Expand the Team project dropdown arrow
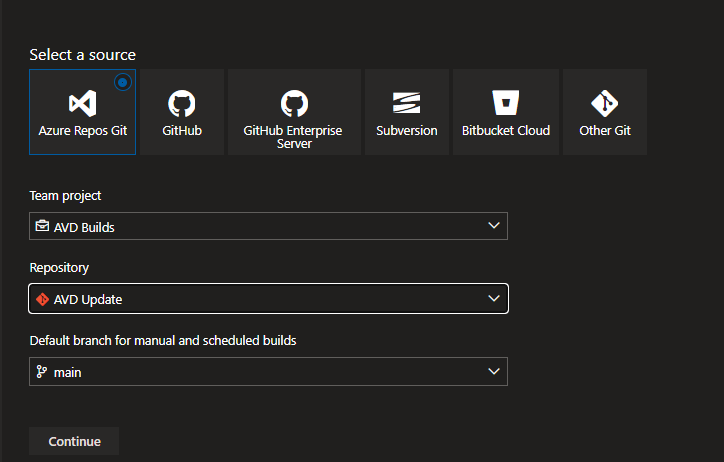Viewport: 724px width, 462px height. [x=493, y=226]
